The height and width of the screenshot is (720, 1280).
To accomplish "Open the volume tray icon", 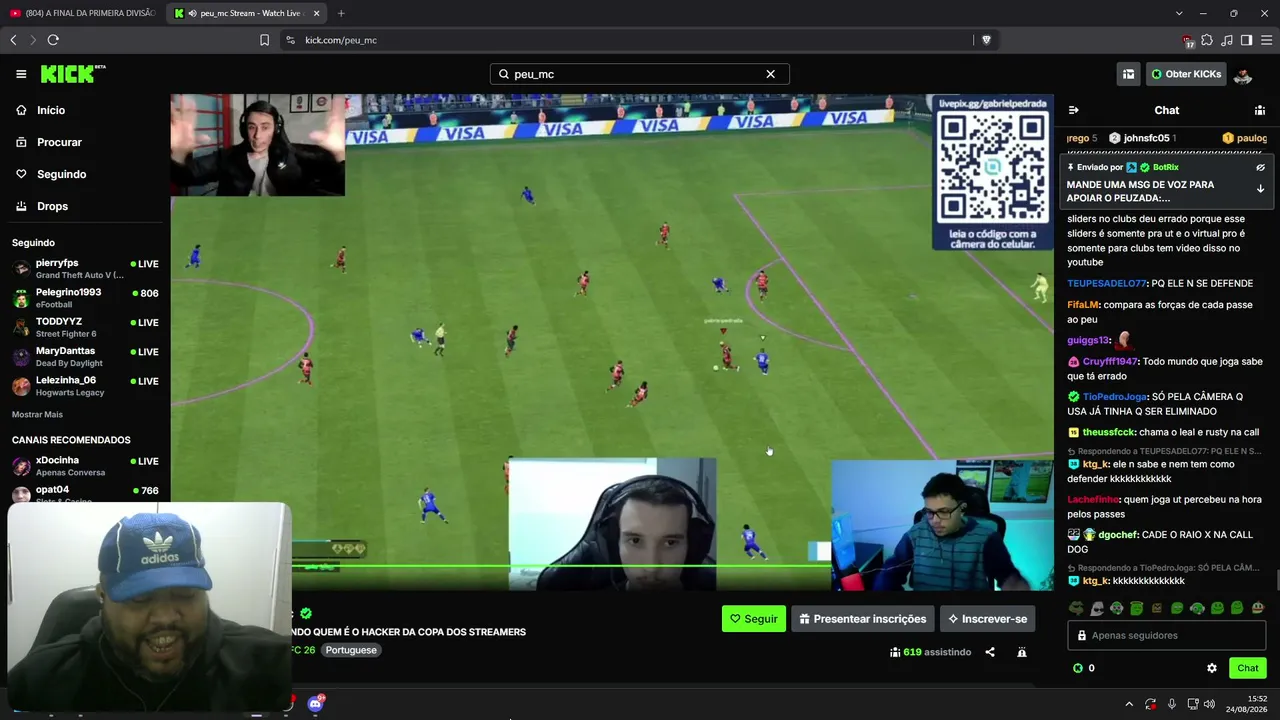I will pos(1209,704).
